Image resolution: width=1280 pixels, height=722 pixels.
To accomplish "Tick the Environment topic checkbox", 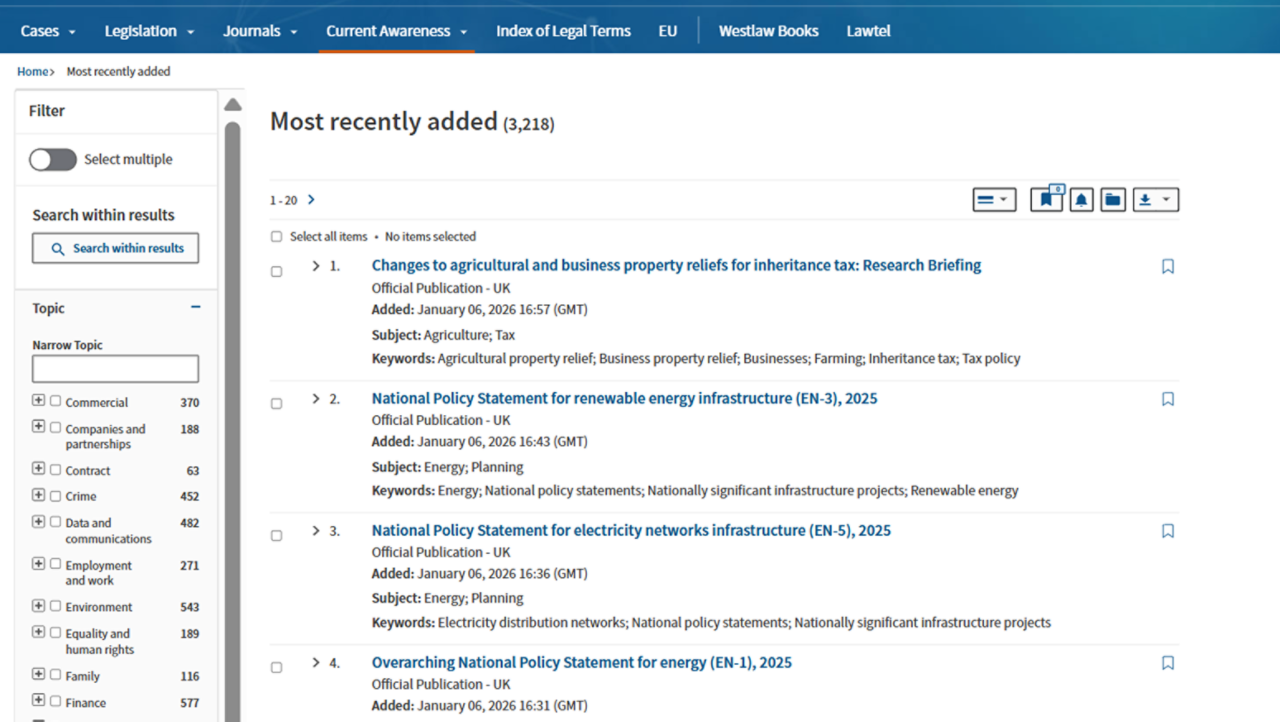I will coord(56,606).
